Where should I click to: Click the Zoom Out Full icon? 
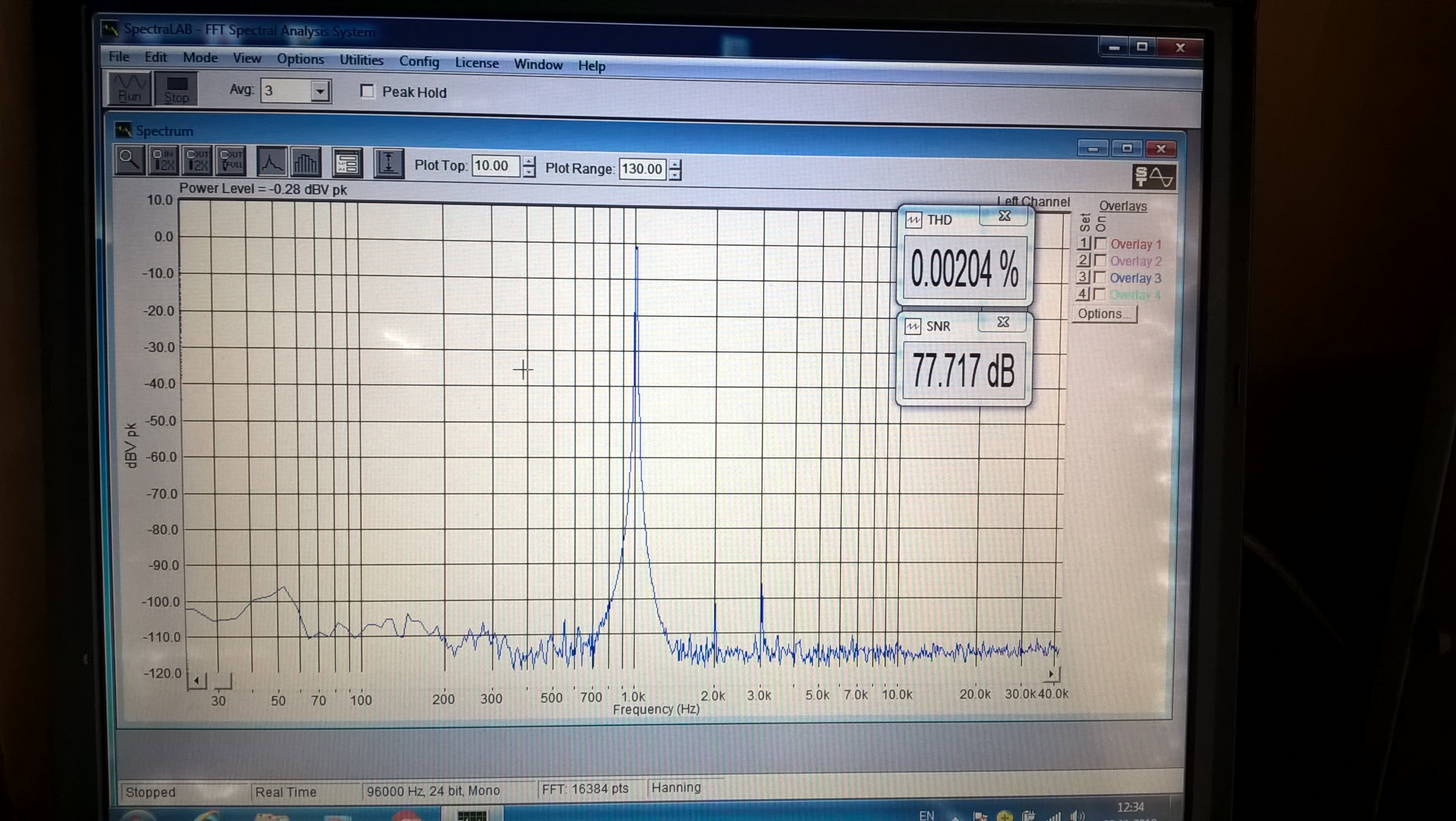(231, 161)
